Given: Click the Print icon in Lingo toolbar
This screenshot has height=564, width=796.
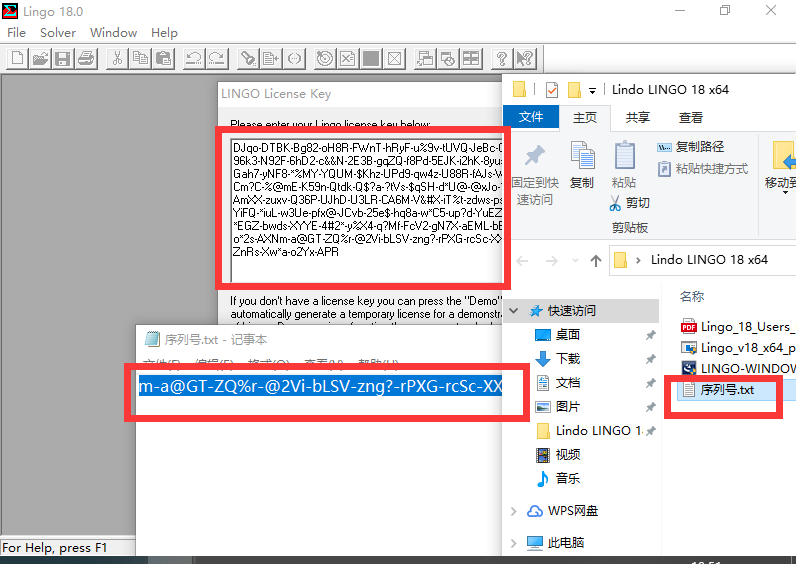Looking at the screenshot, I should 86,58.
